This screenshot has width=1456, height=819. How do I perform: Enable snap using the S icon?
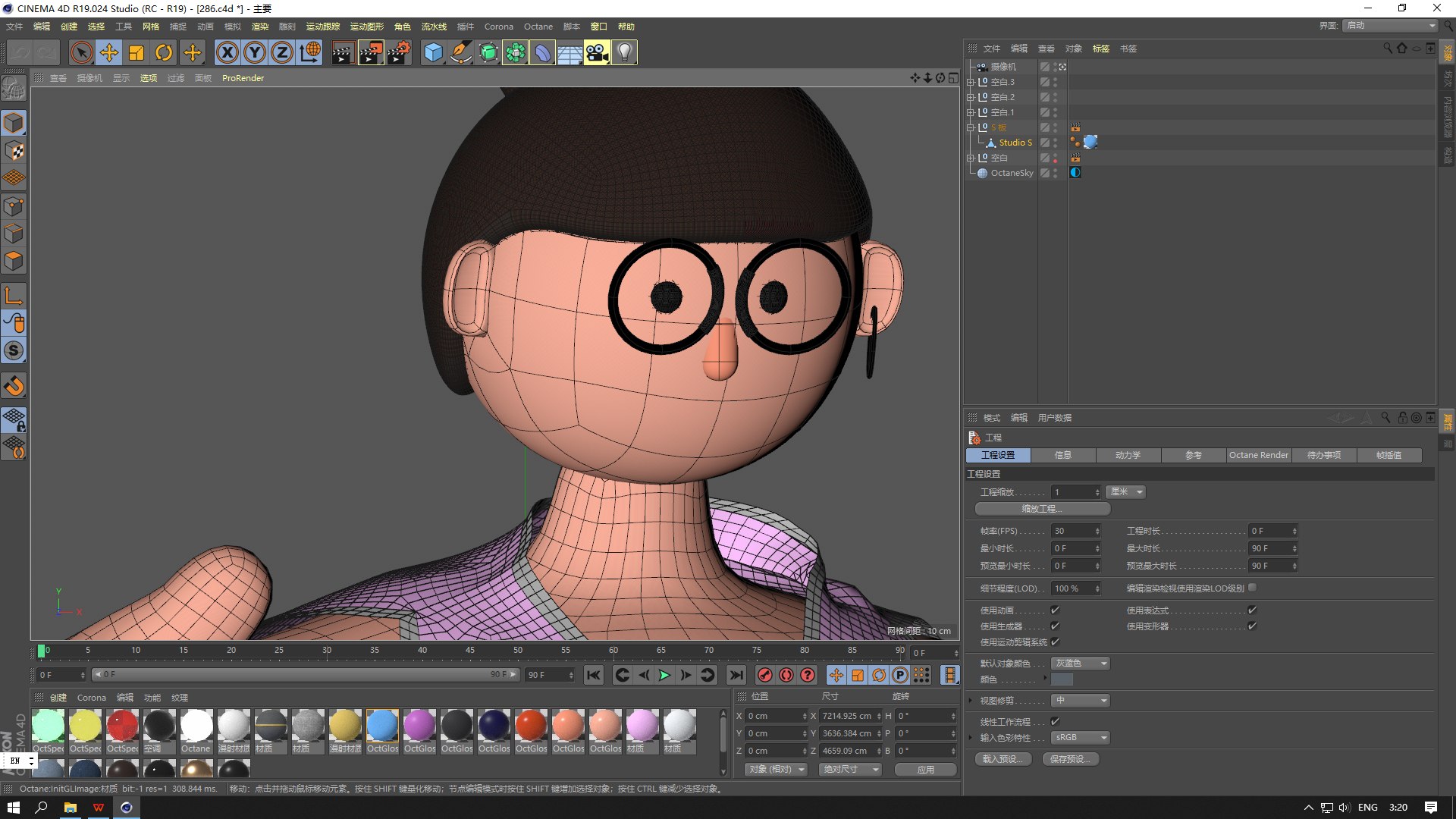click(x=14, y=351)
